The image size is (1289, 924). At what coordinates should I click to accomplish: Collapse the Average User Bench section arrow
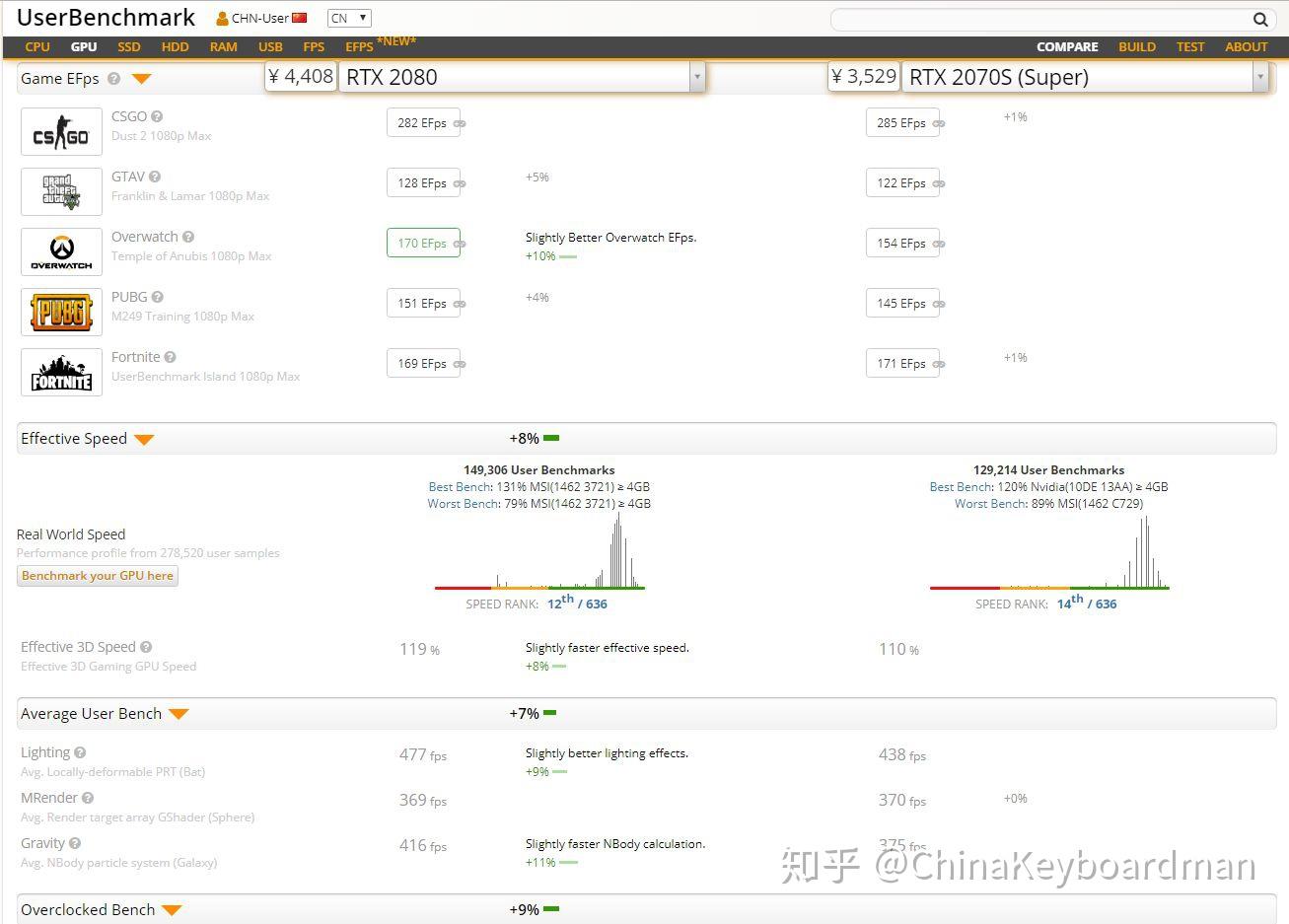point(179,715)
